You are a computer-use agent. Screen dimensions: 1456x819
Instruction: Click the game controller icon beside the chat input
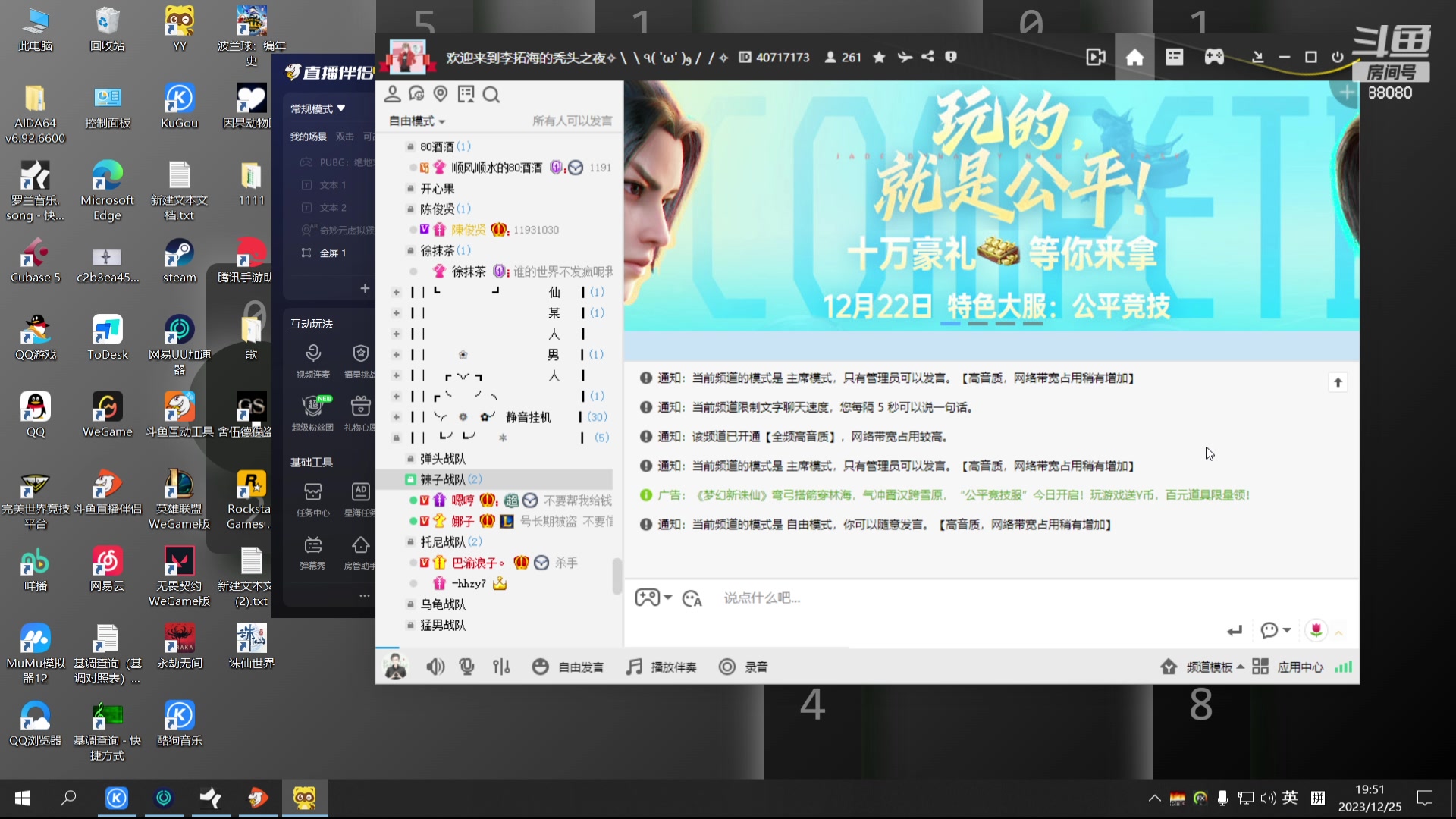coord(646,598)
